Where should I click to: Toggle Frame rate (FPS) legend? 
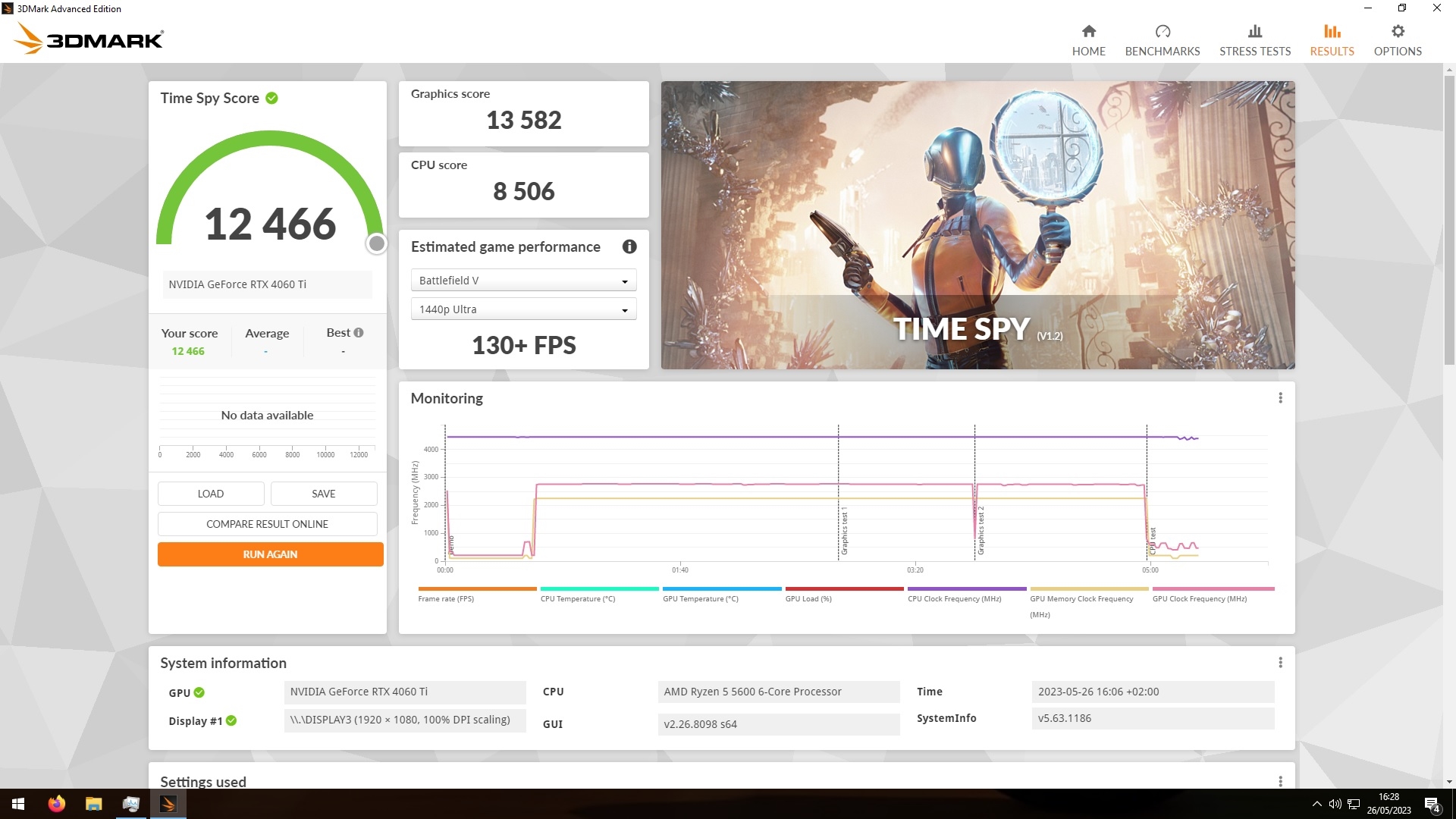pos(476,595)
